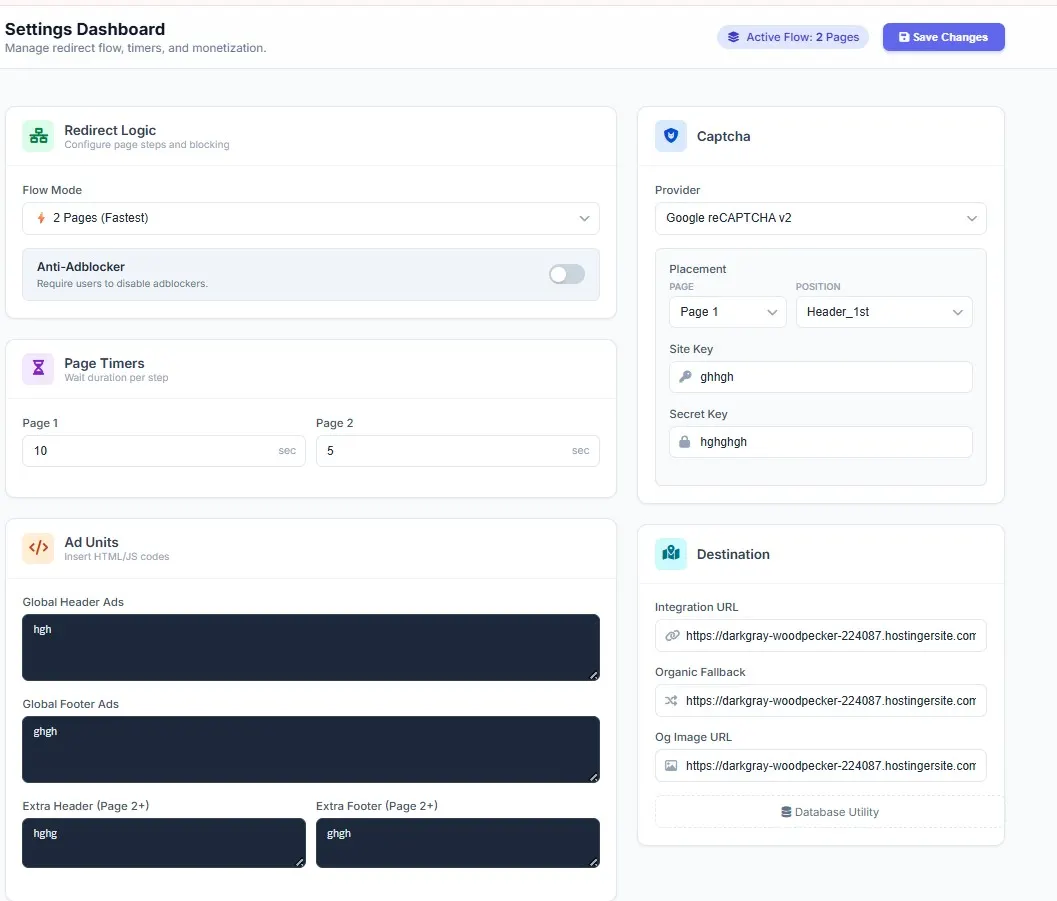
Task: Click the resize handle of Extra Header textarea
Action: 300,862
